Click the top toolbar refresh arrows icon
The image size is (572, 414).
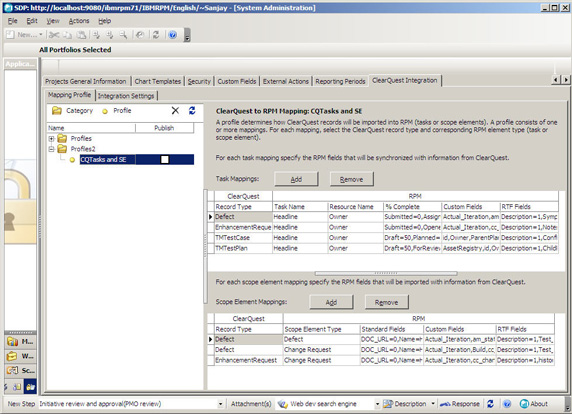[156, 35]
